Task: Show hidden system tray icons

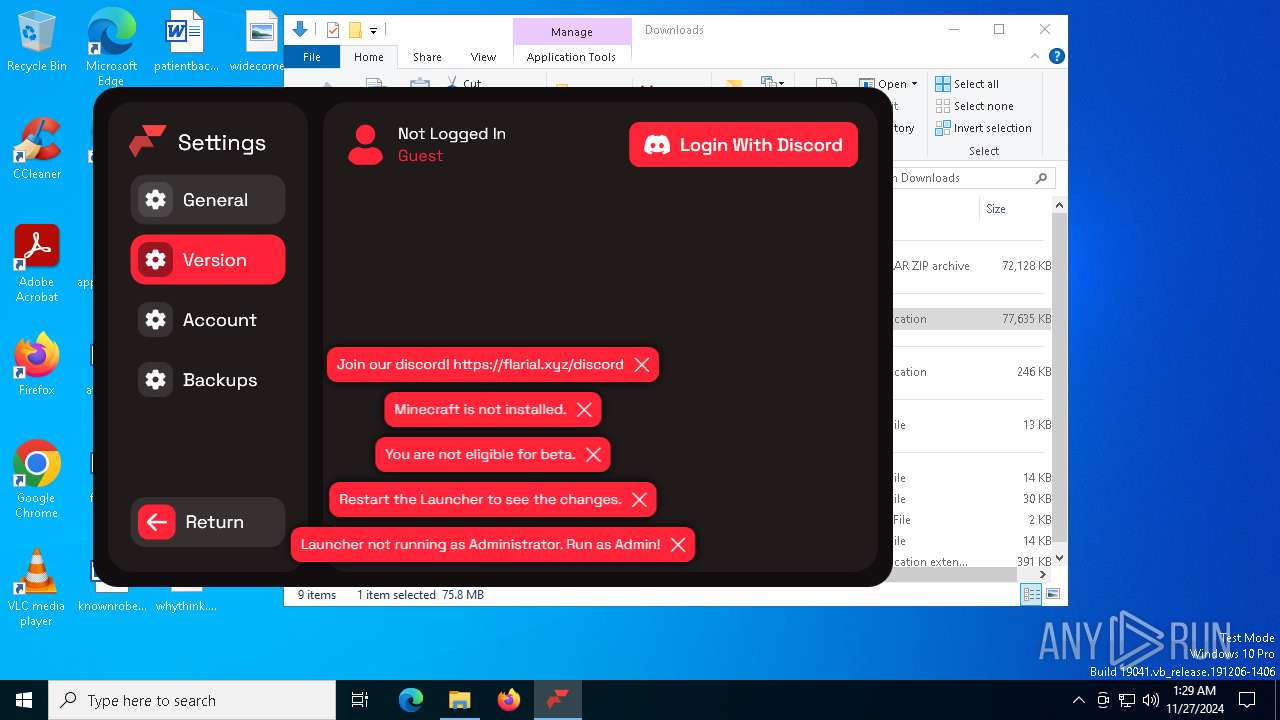Action: tap(1078, 700)
